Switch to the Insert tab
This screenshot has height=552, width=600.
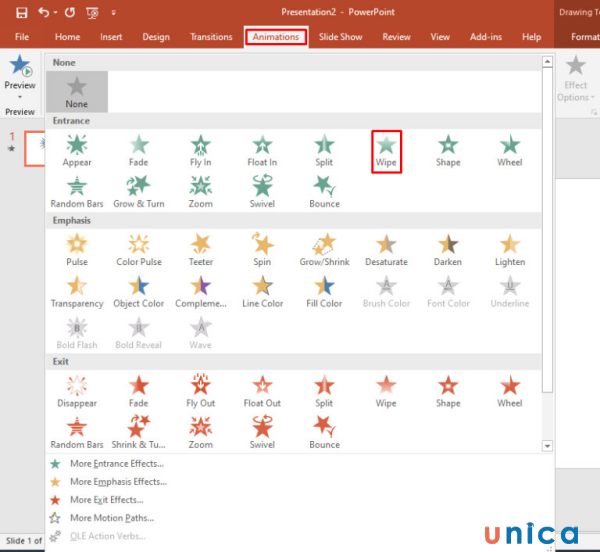coord(111,37)
